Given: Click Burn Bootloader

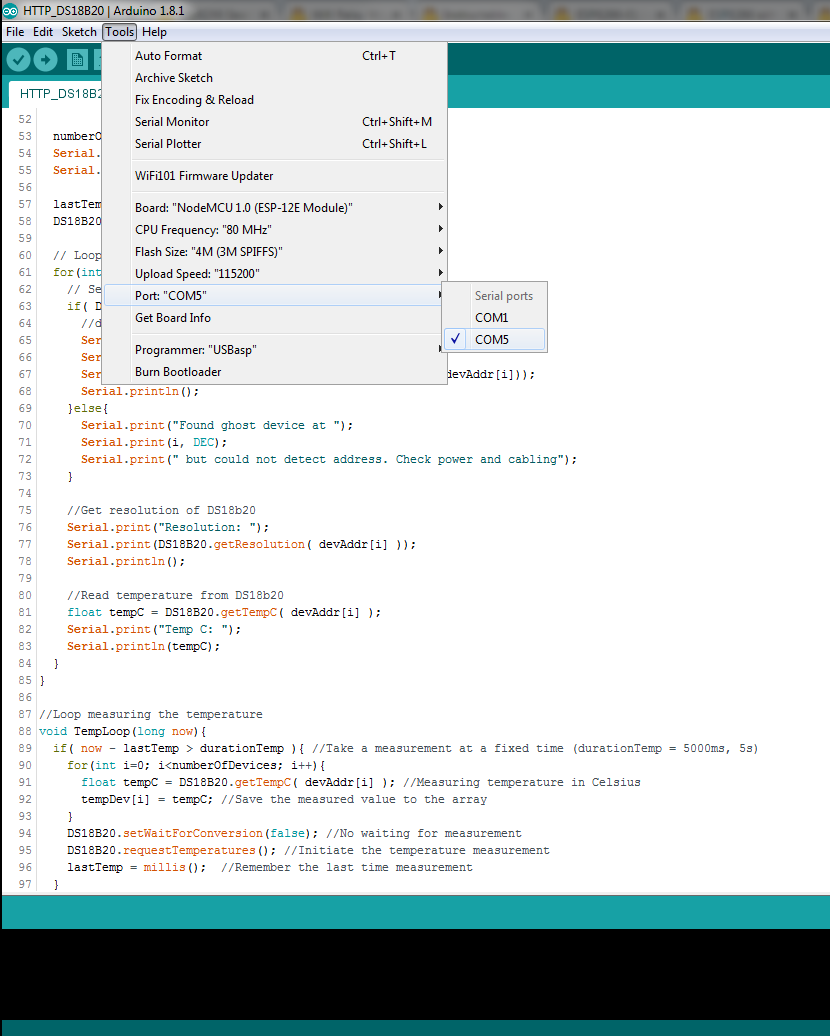Looking at the screenshot, I should [x=275, y=372].
